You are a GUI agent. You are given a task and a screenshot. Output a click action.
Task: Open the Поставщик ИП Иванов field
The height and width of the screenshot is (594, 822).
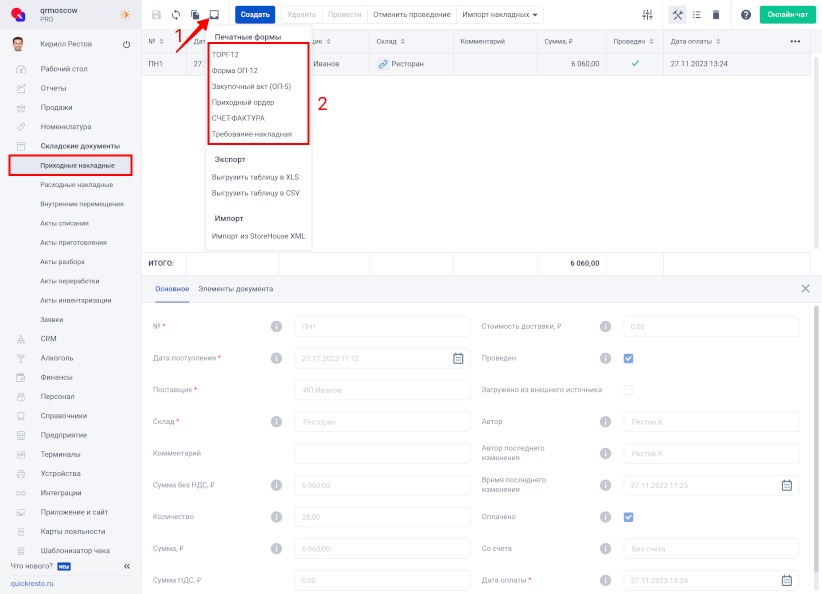click(382, 390)
